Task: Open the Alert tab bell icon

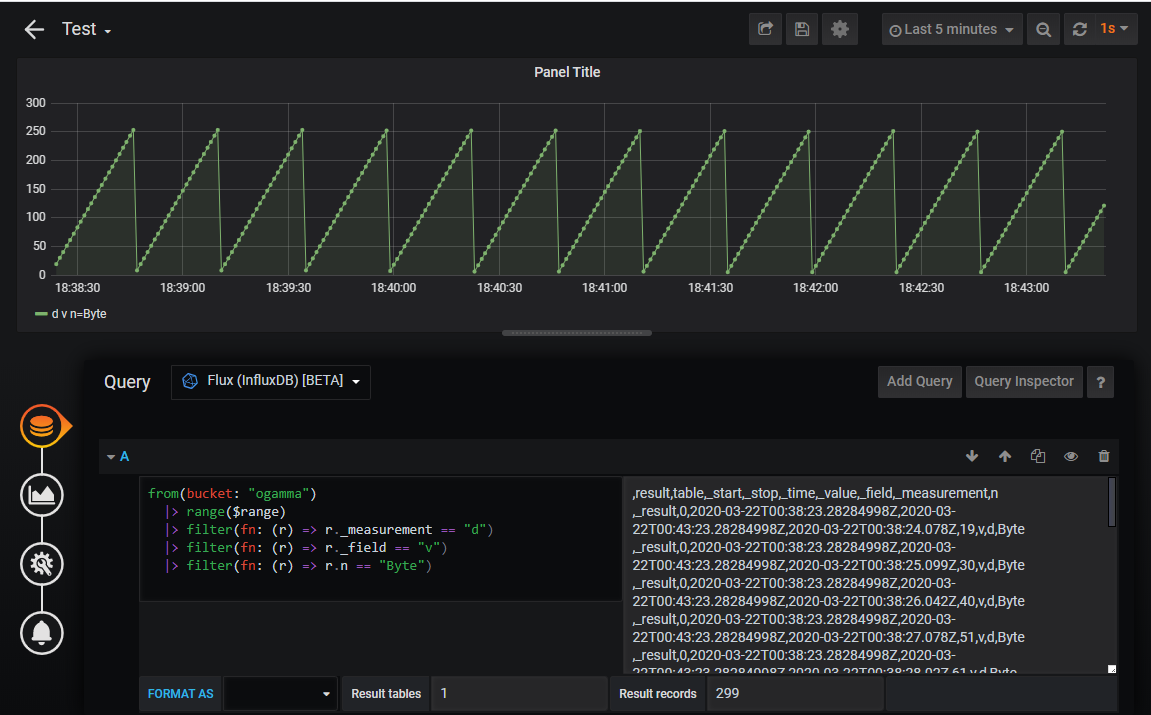Action: click(x=42, y=632)
